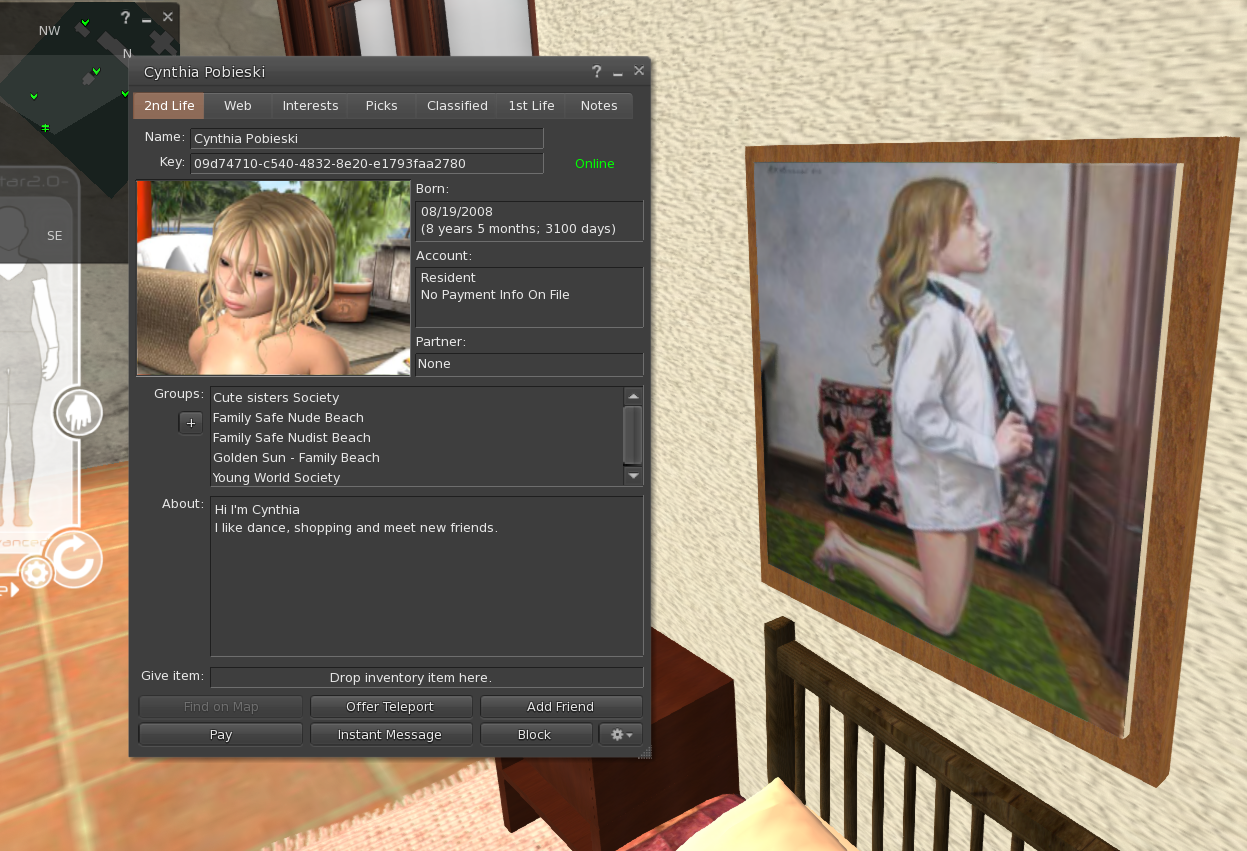Minimize the mini-map window
Image resolution: width=1247 pixels, height=851 pixels.
pyautogui.click(x=147, y=19)
